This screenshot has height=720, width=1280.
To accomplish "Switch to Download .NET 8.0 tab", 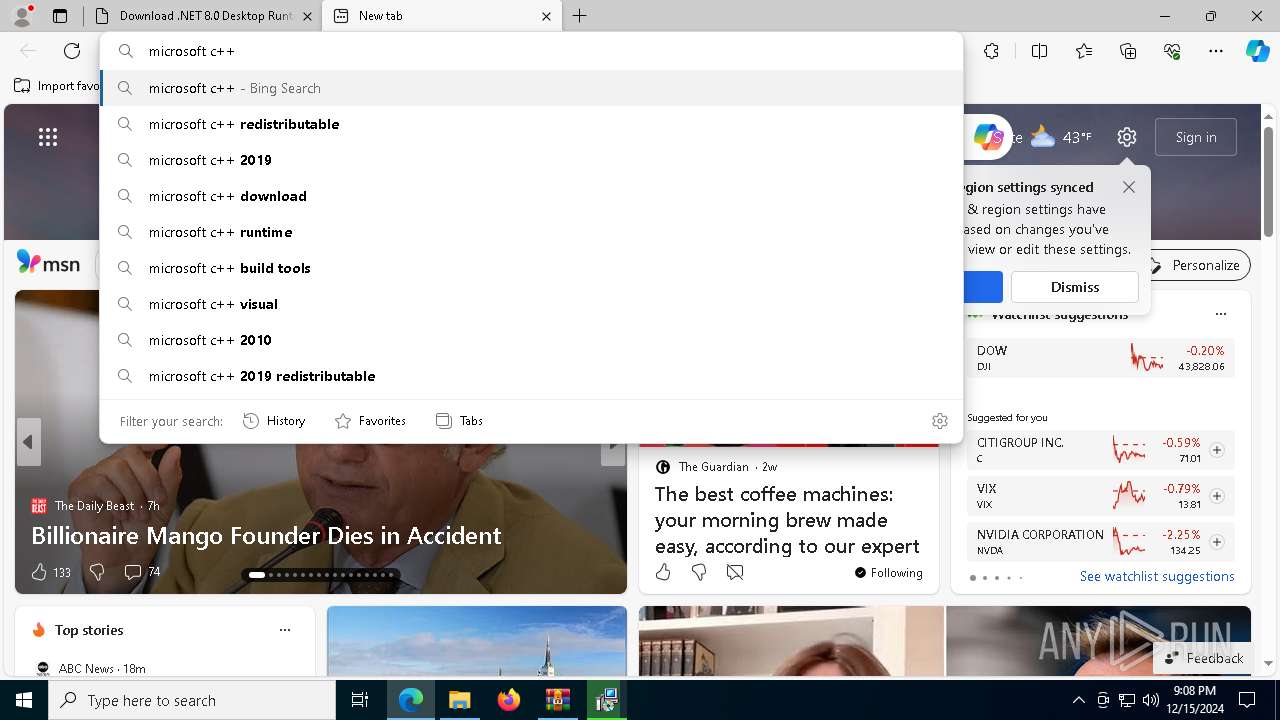I will tap(204, 16).
